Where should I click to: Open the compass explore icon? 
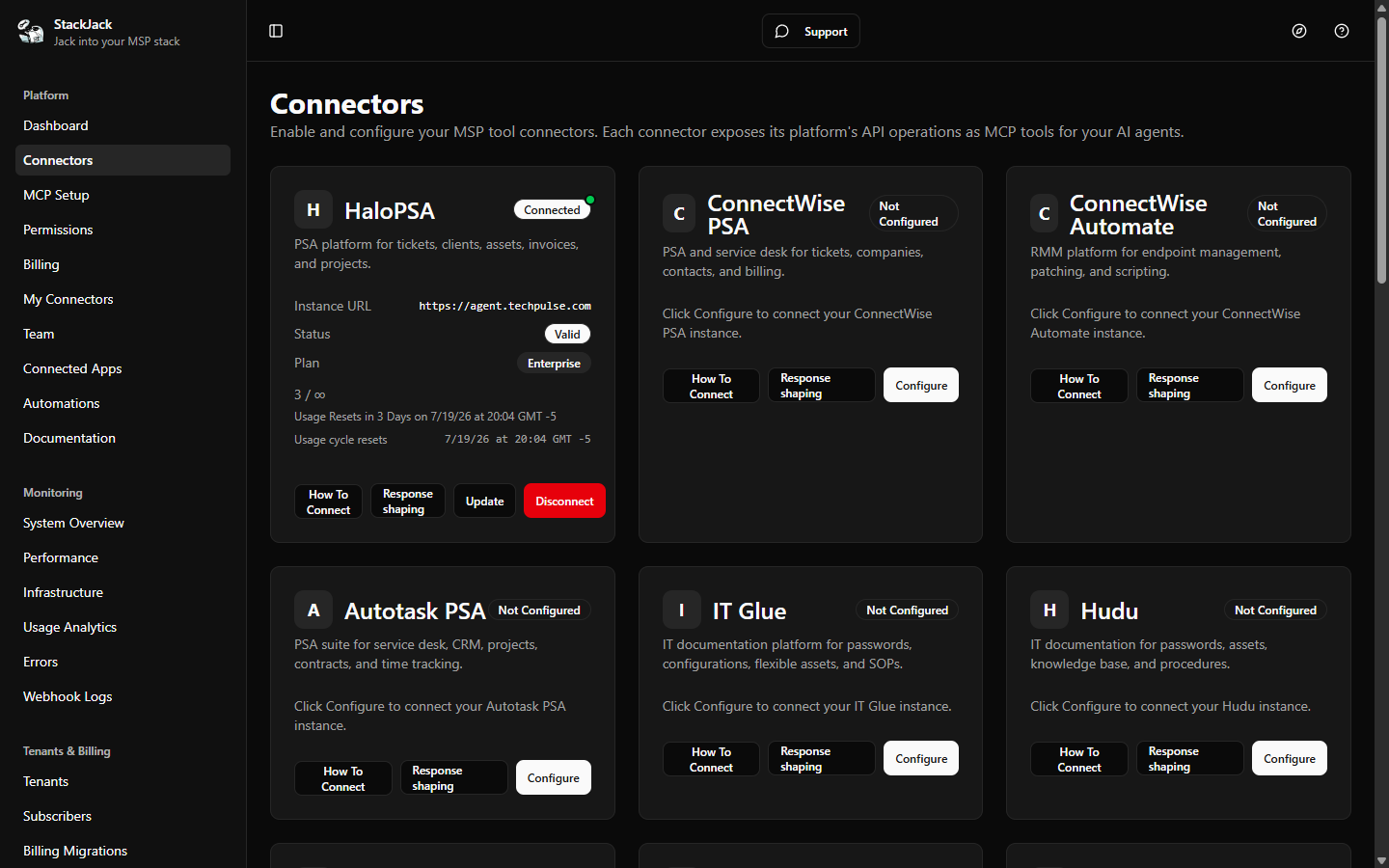[x=1299, y=31]
